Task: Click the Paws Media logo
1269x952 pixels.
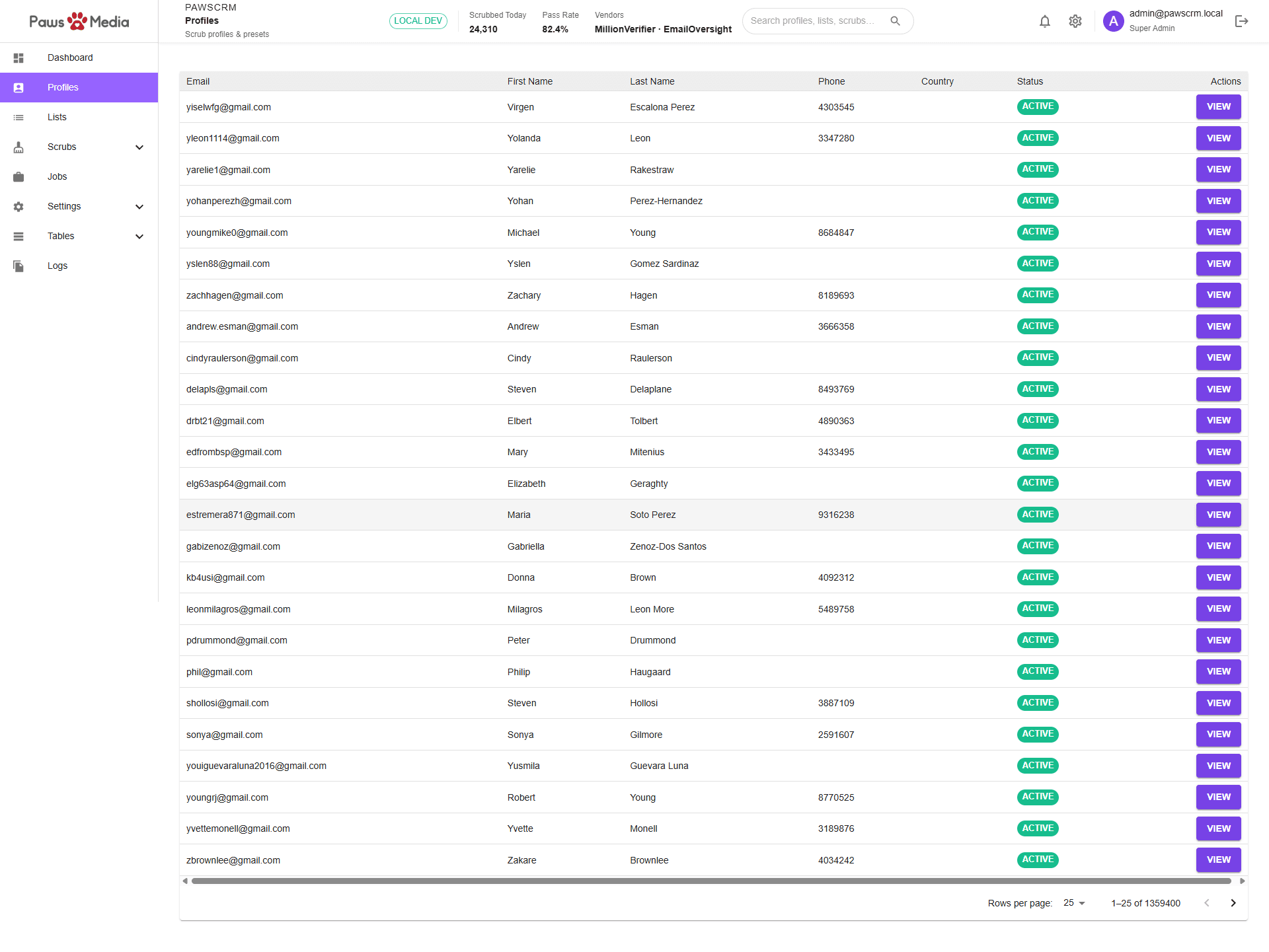Action: point(79,20)
